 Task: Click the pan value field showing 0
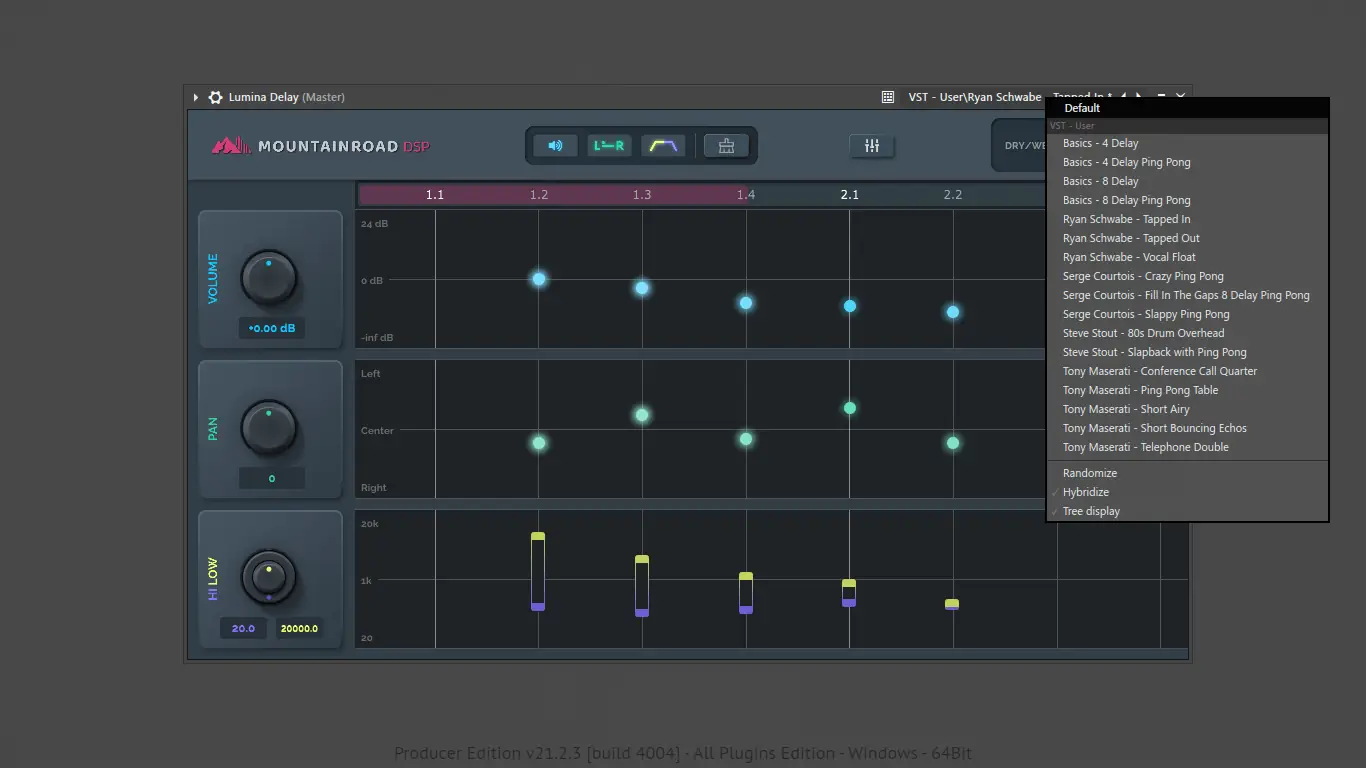272,478
